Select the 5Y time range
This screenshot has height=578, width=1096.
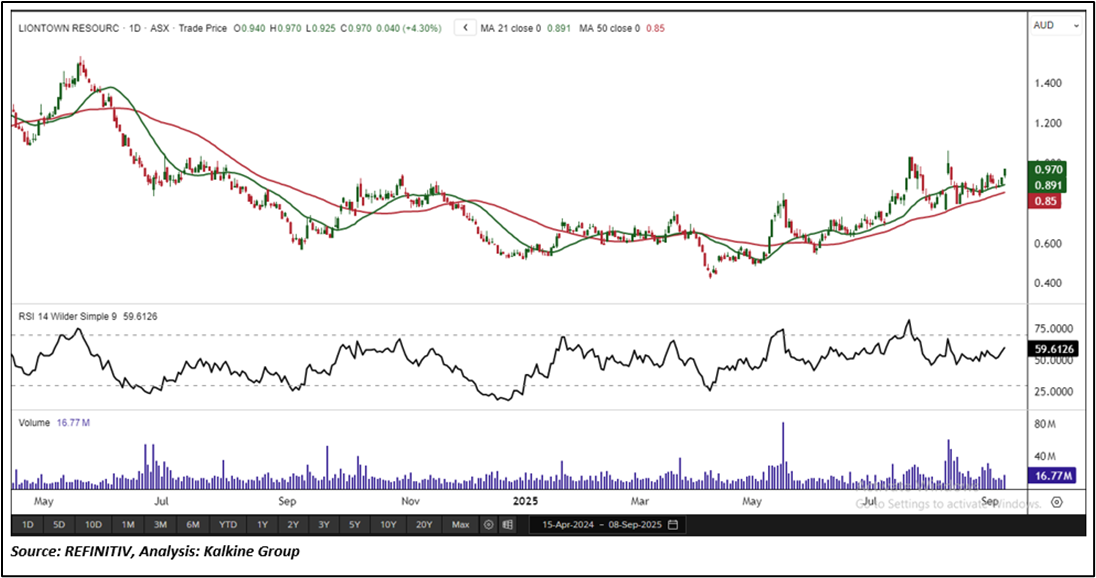(x=354, y=524)
